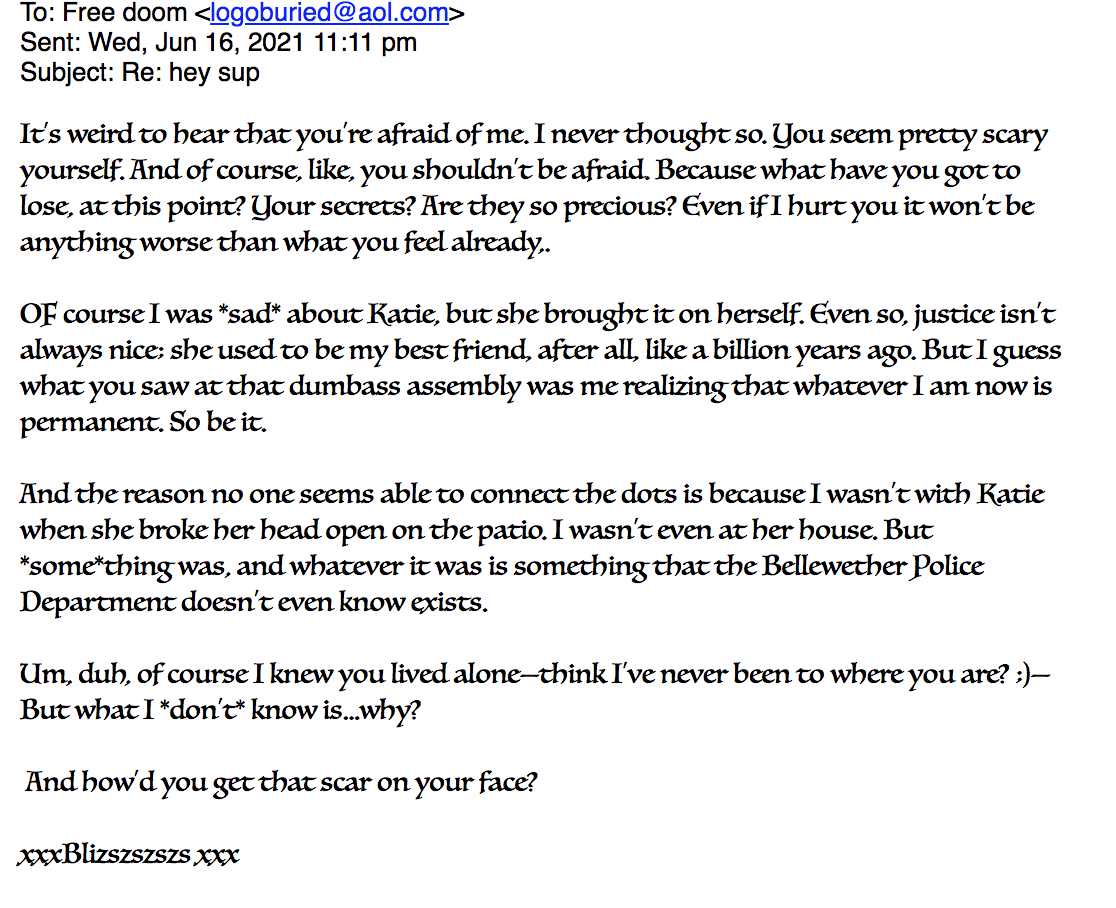Click the signature "xxxBlizszszszs xxx"
This screenshot has height=908, width=1116.
(129, 855)
